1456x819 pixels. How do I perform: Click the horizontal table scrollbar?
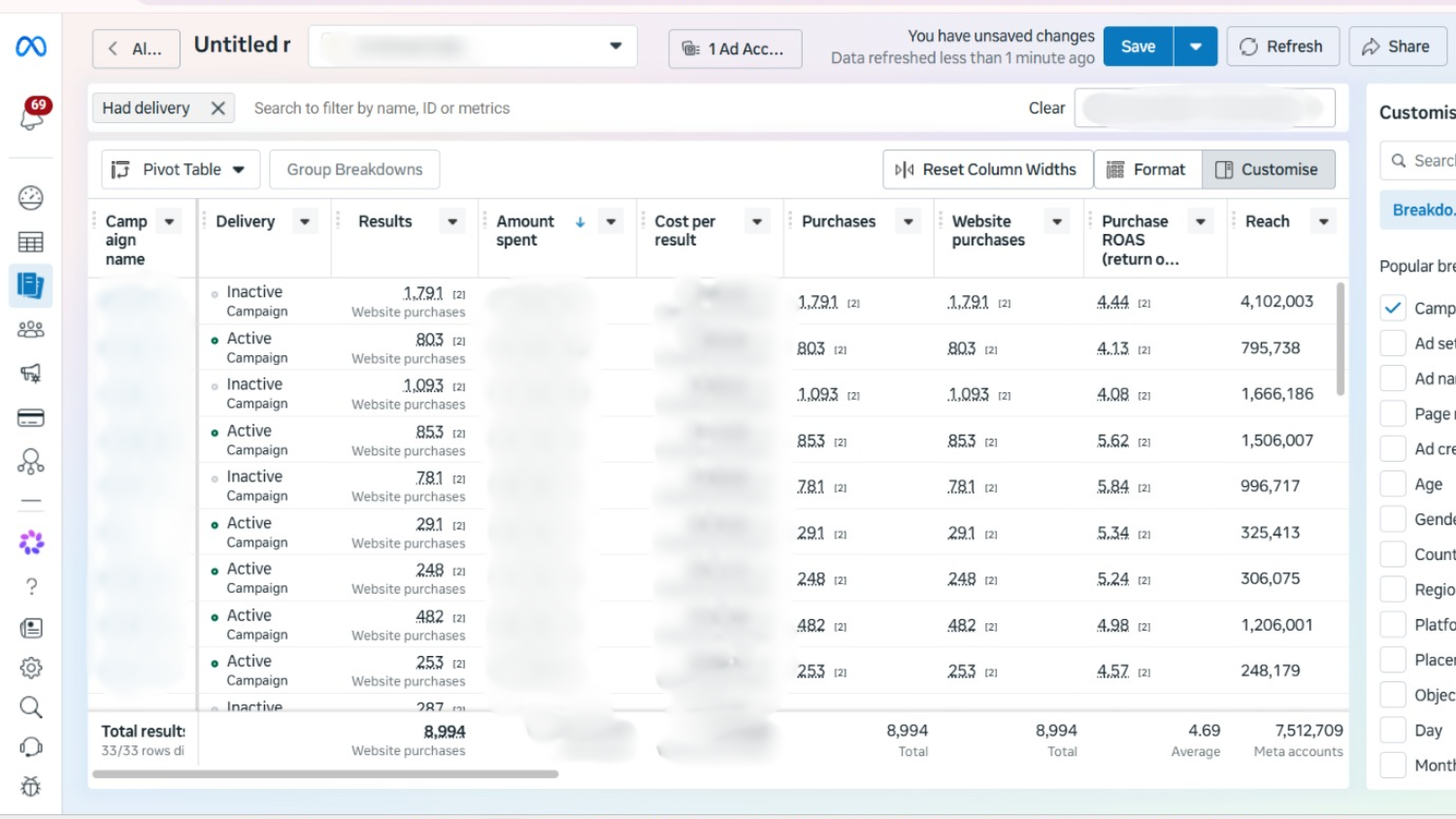point(325,774)
